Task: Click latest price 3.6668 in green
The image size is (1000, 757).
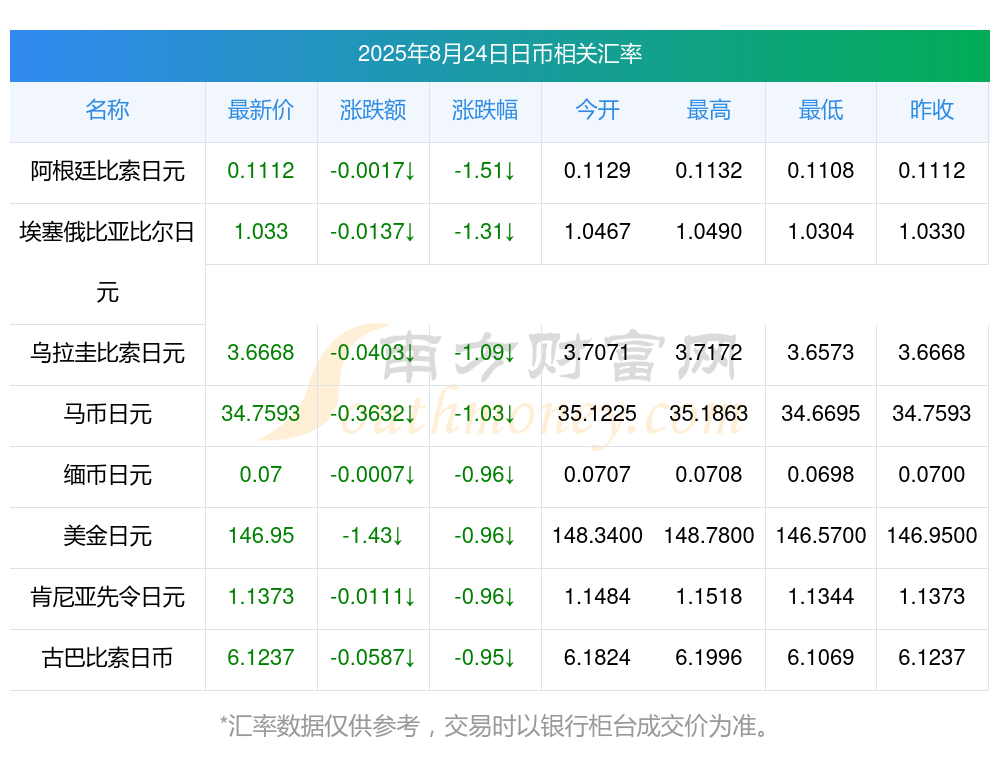Action: coord(261,353)
